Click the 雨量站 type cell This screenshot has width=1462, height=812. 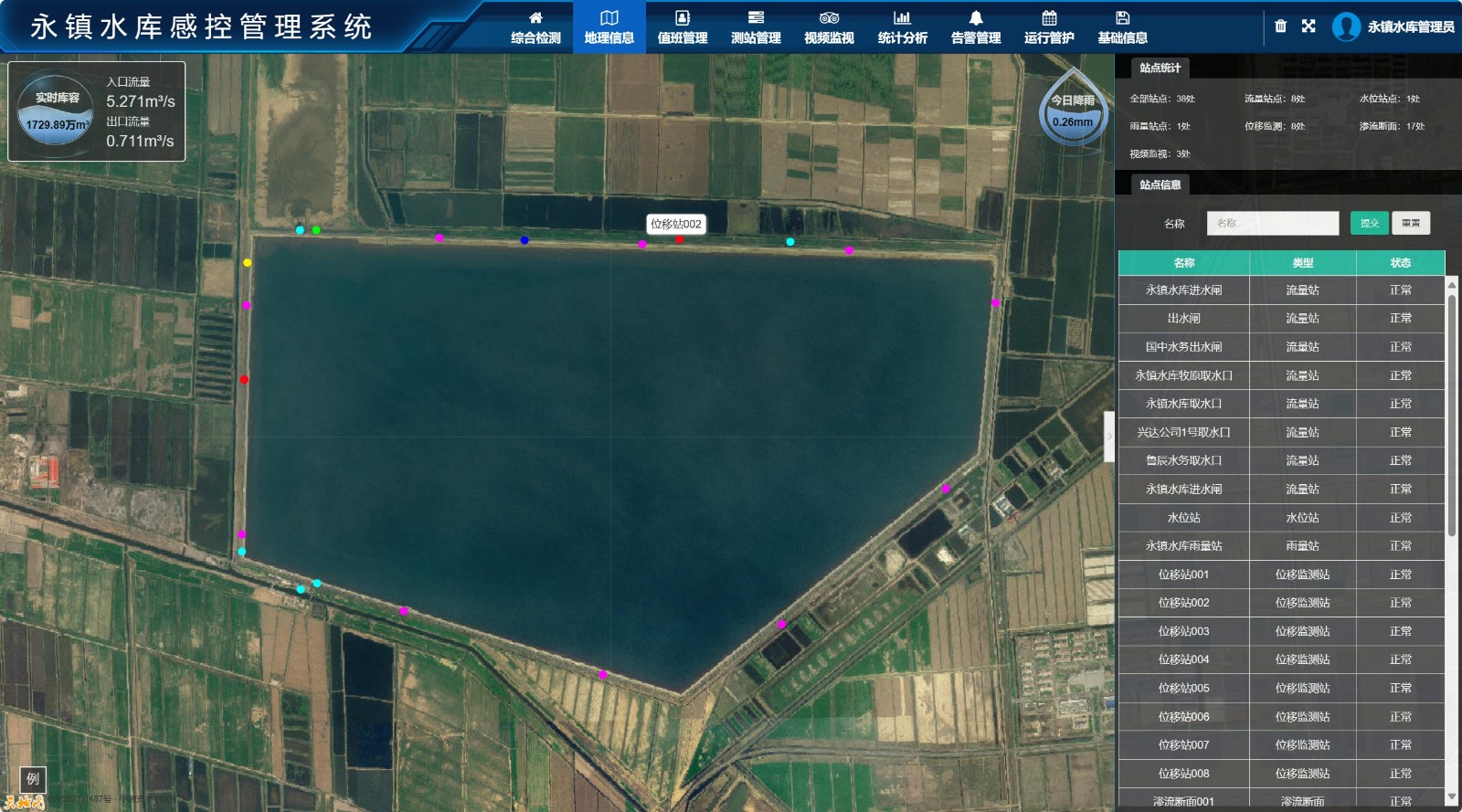coord(1303,546)
